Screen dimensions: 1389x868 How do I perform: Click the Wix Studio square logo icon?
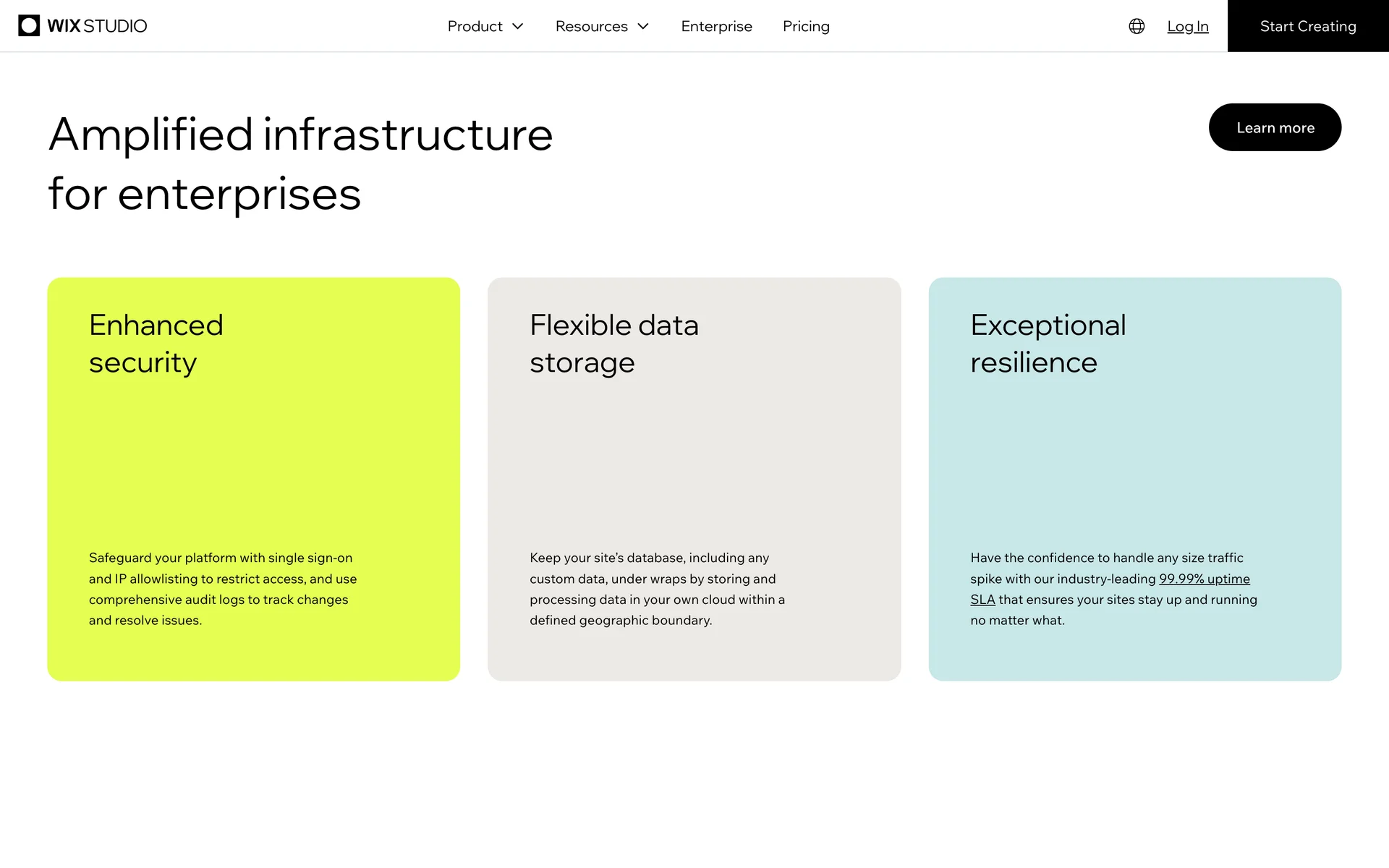tap(29, 26)
